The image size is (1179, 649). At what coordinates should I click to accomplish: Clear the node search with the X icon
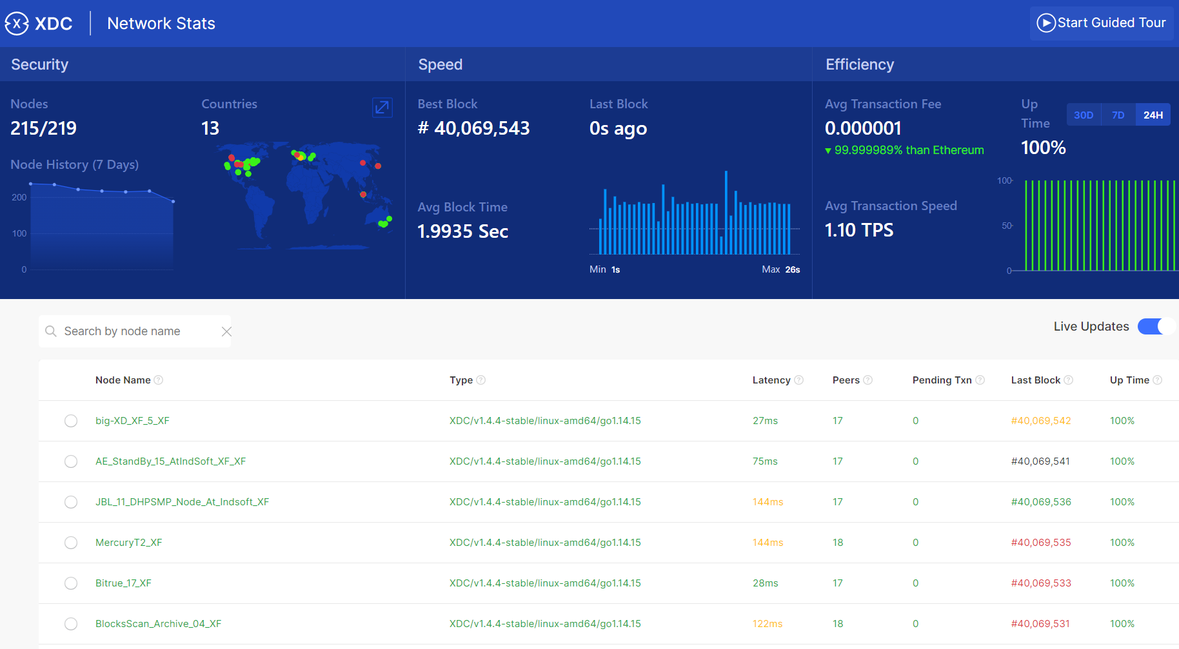pyautogui.click(x=226, y=332)
